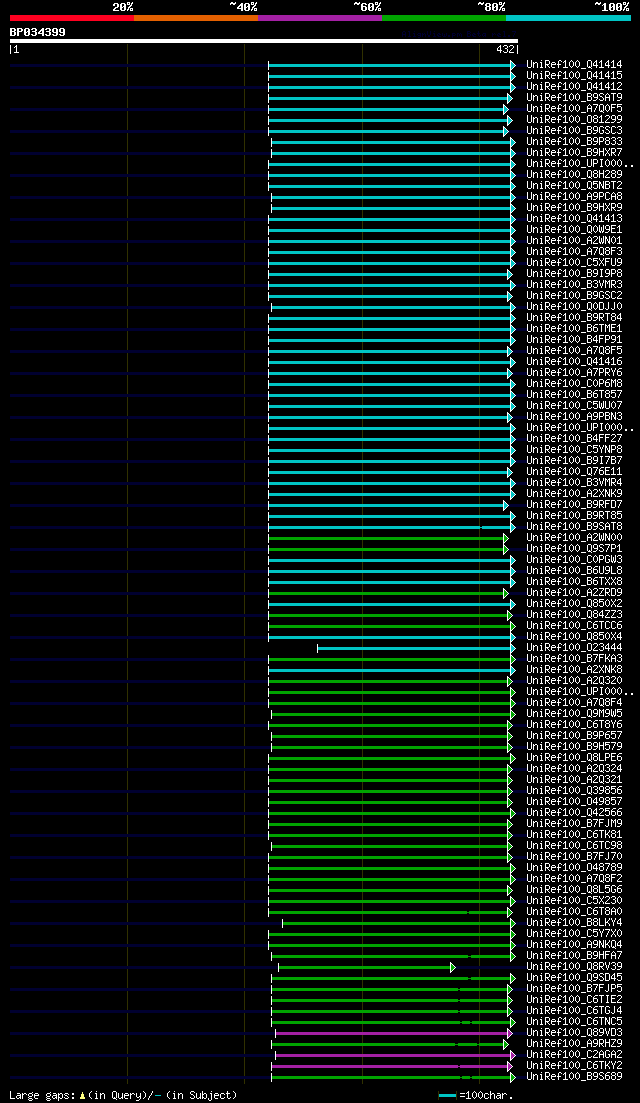
Task: Click the green ~80% identity legend segment
Action: tap(444, 18)
